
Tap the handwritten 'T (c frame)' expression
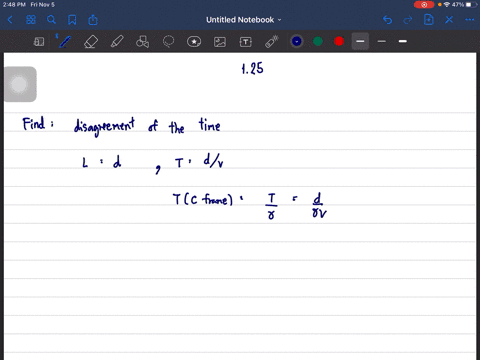point(203,199)
